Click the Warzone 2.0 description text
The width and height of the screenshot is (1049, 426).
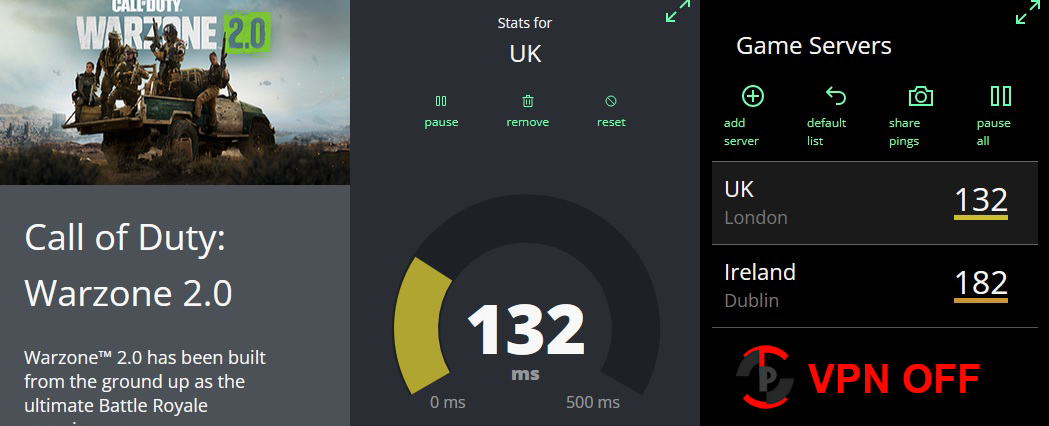[145, 387]
